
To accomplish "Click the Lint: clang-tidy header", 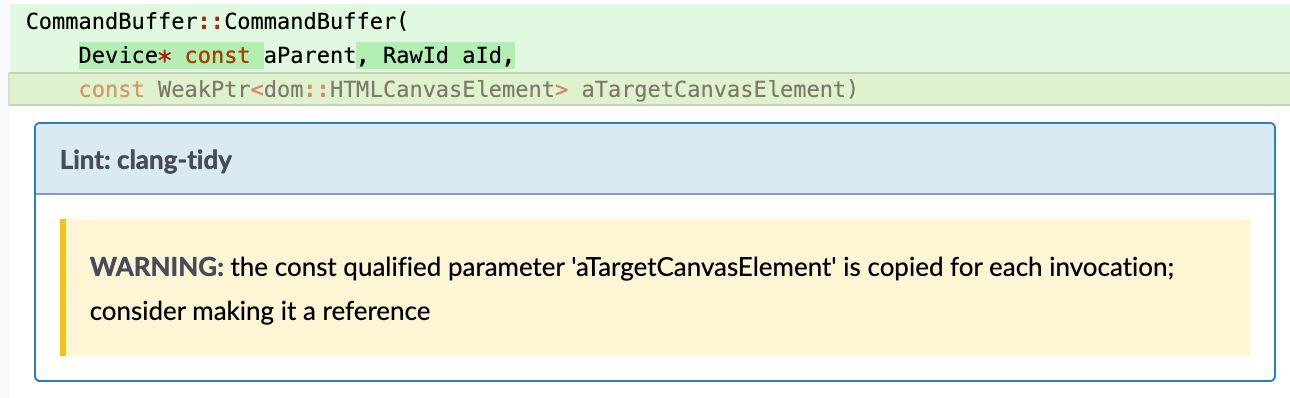I will 146,160.
